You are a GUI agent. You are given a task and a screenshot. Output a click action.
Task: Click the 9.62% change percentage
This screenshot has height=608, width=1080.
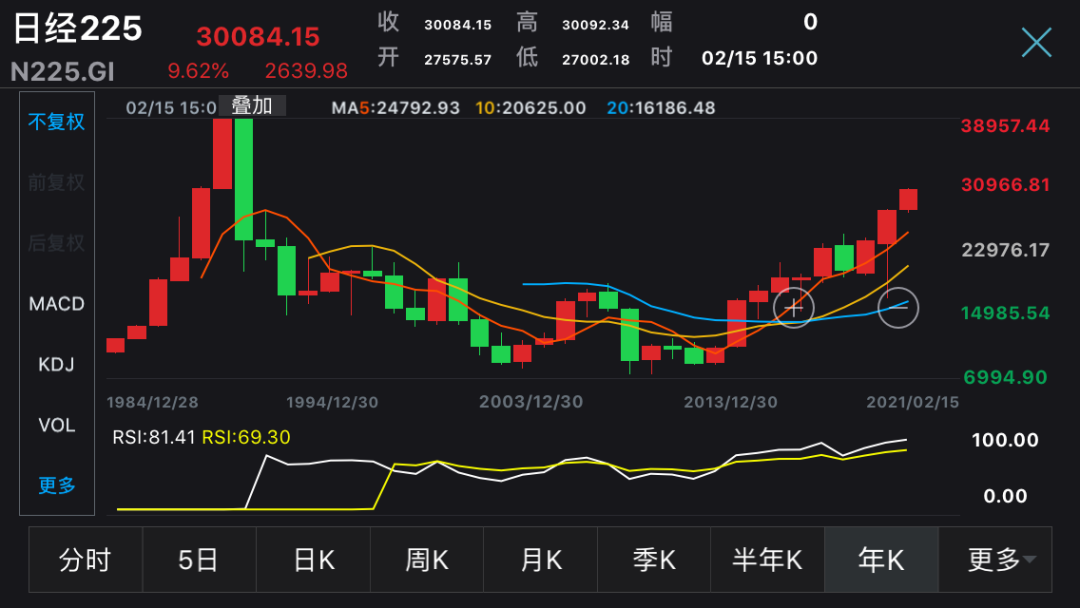[198, 70]
